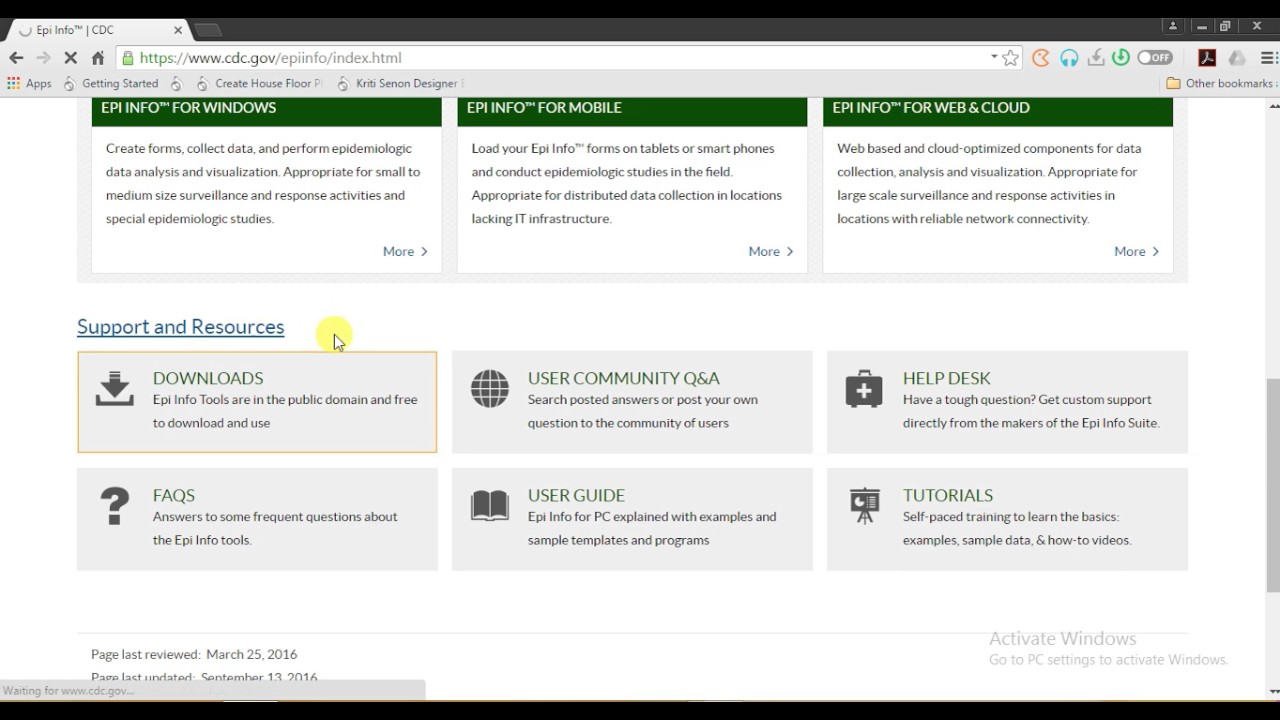1280x720 pixels.
Task: Click the green circular download extension icon
Action: pyautogui.click(x=1121, y=58)
